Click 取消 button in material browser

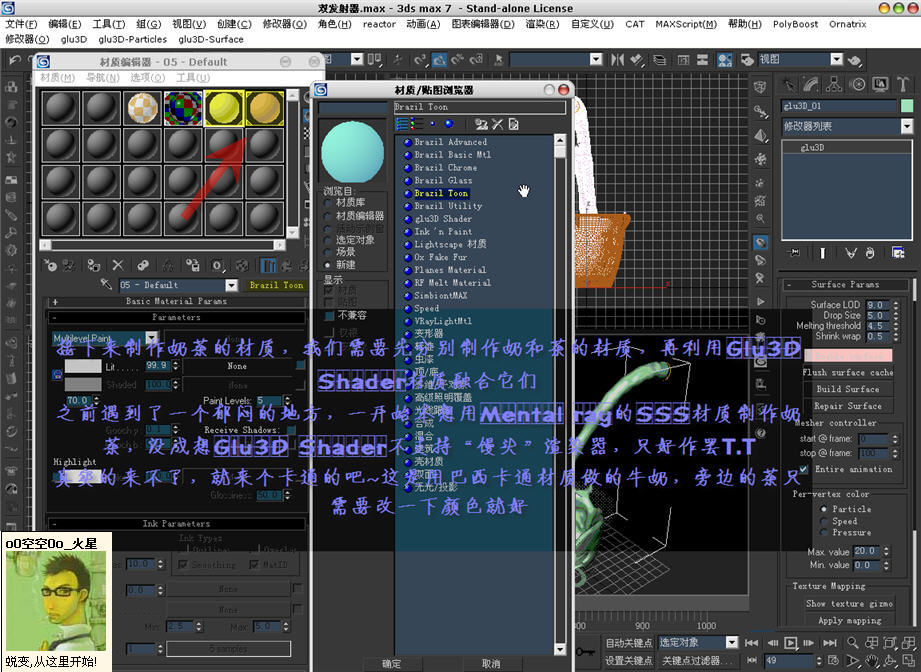[x=491, y=664]
